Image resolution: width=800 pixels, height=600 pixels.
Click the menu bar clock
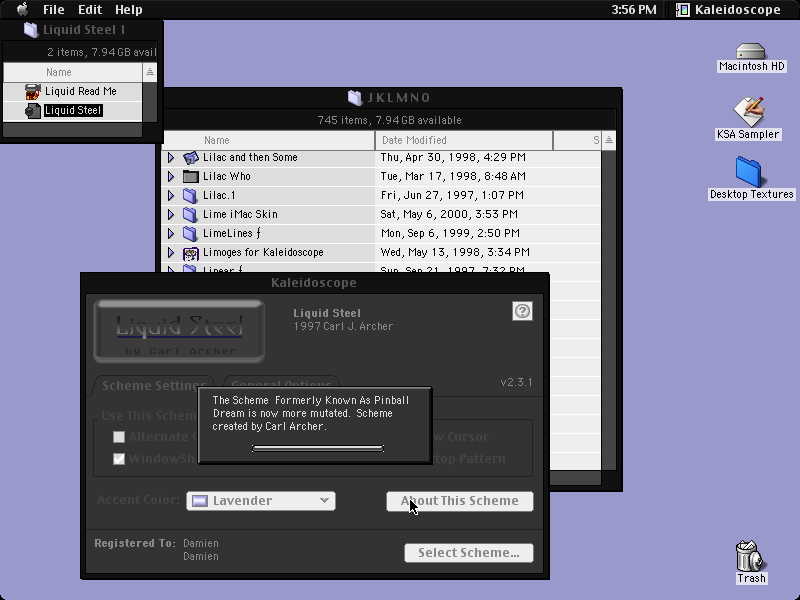pyautogui.click(x=634, y=9)
